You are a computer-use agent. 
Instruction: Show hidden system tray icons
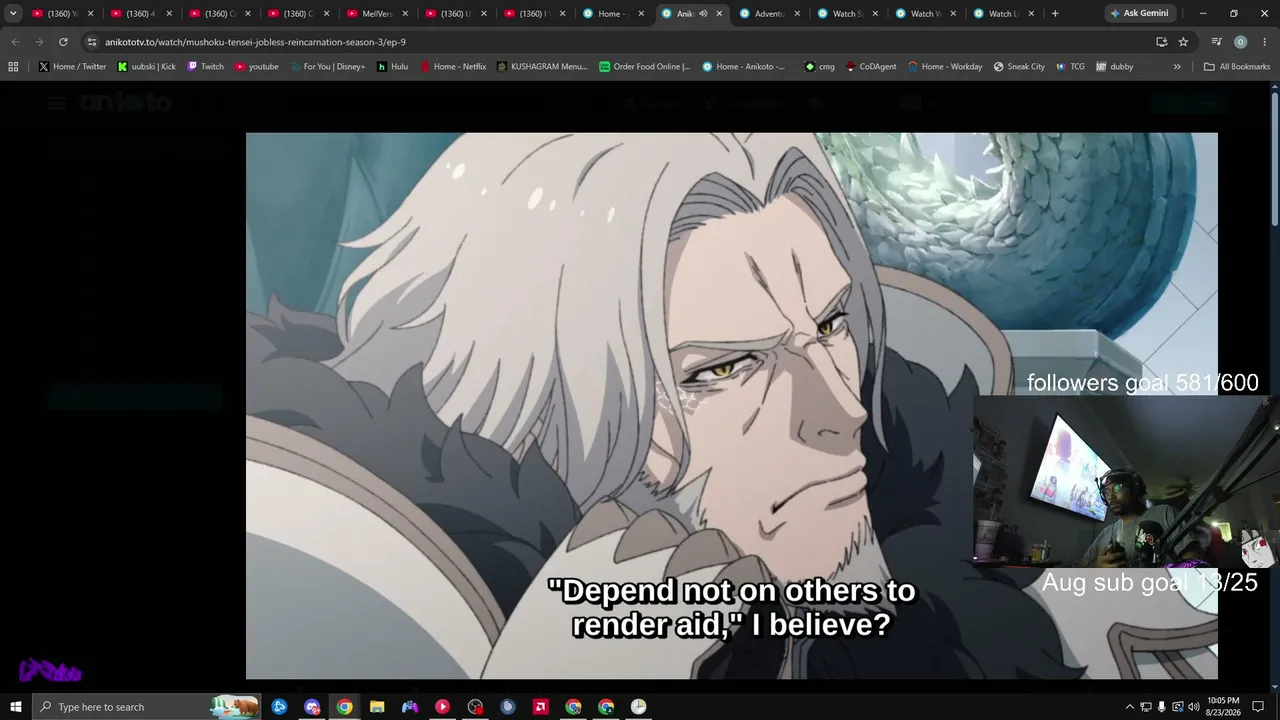(1130, 707)
